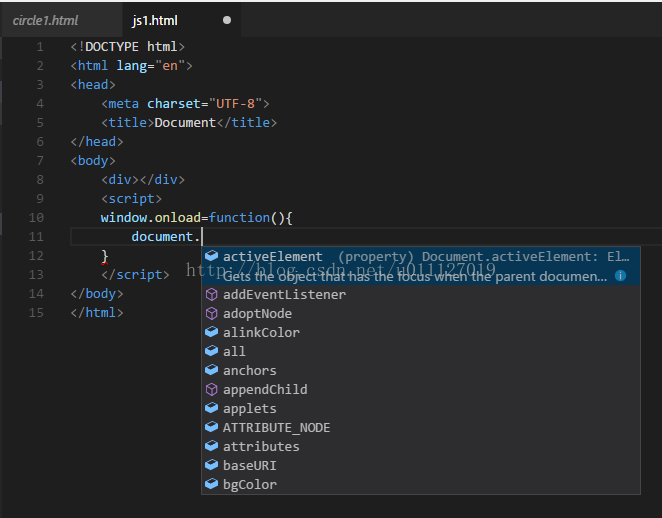
Task: Click the property icon beside activeElement
Action: coord(211,257)
